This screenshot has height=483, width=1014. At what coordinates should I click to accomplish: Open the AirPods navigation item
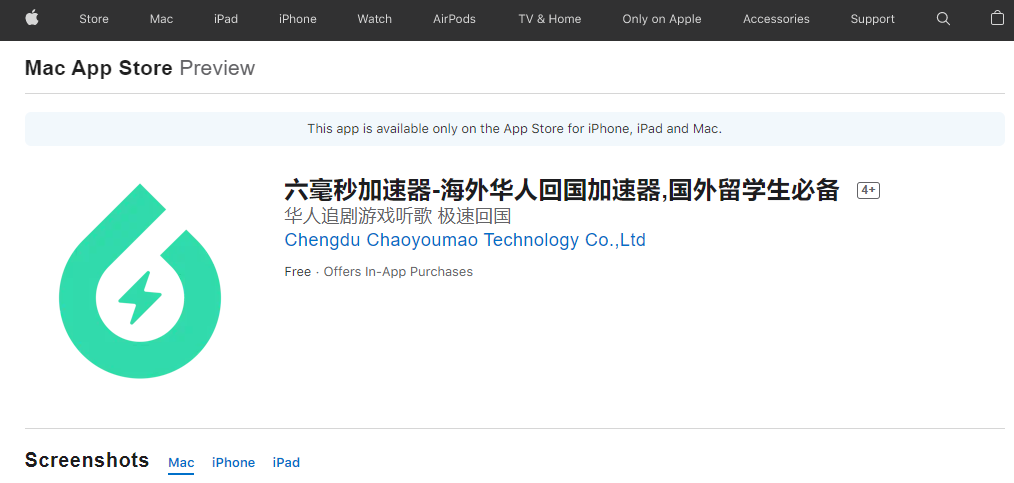(x=454, y=19)
